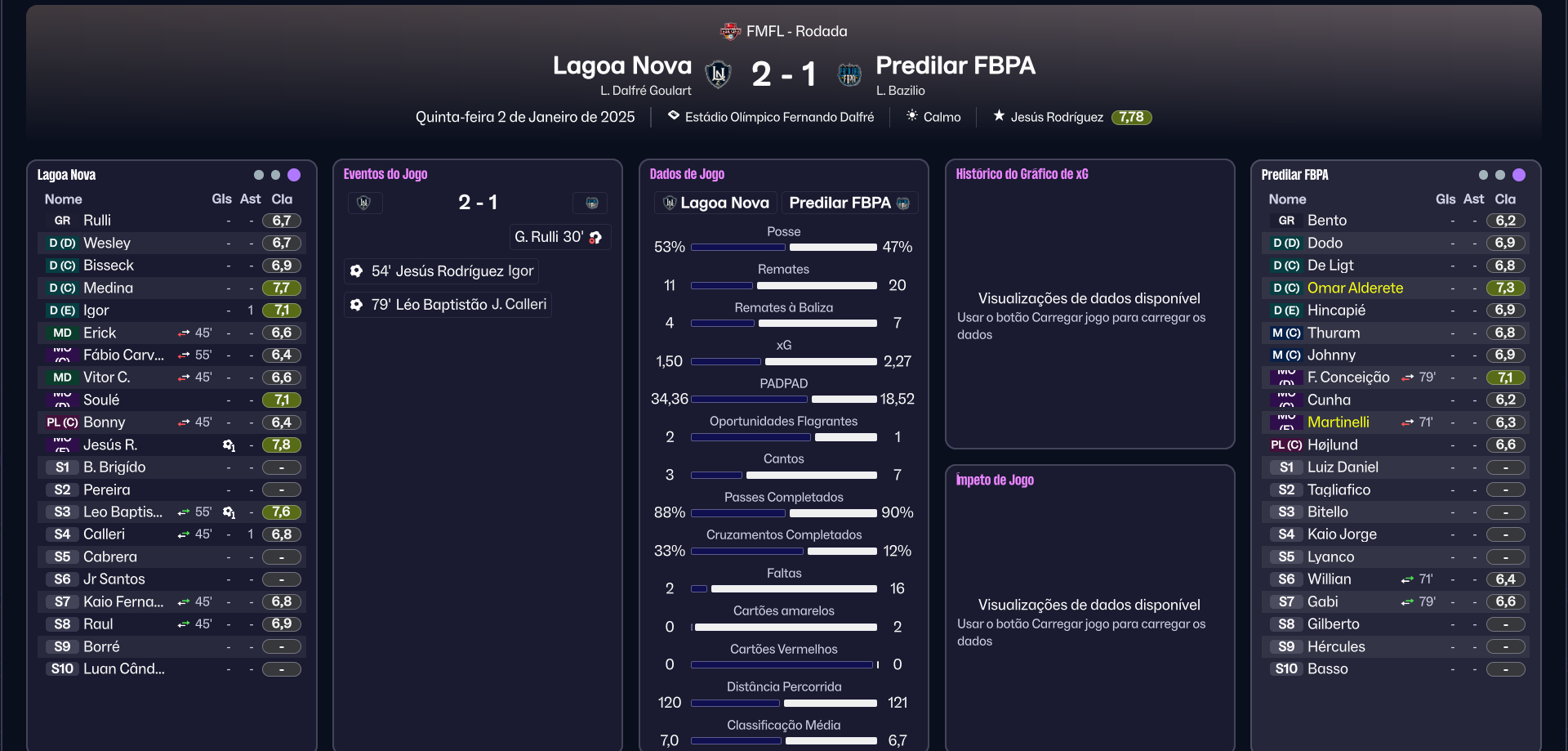Switch to Predilar FBPA tab in Dados de Jogo
The image size is (1568, 751).
[x=849, y=203]
